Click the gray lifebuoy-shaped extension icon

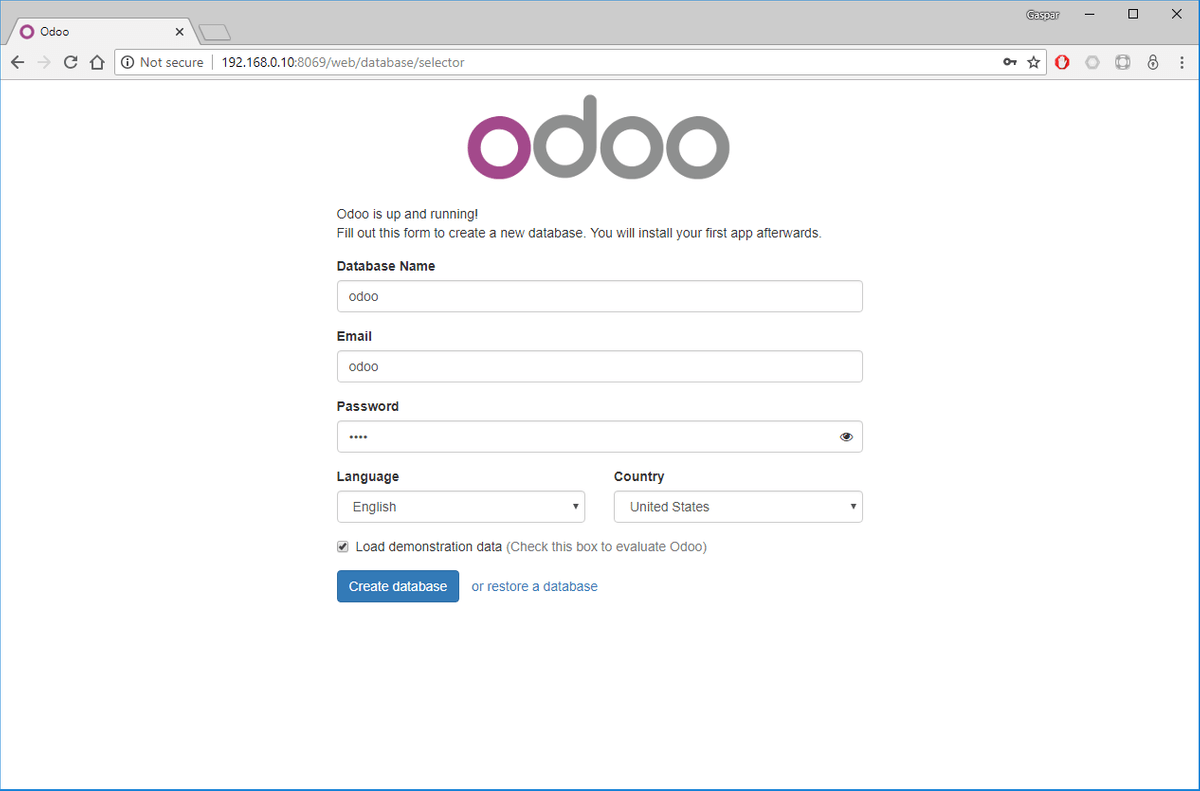[x=1123, y=62]
